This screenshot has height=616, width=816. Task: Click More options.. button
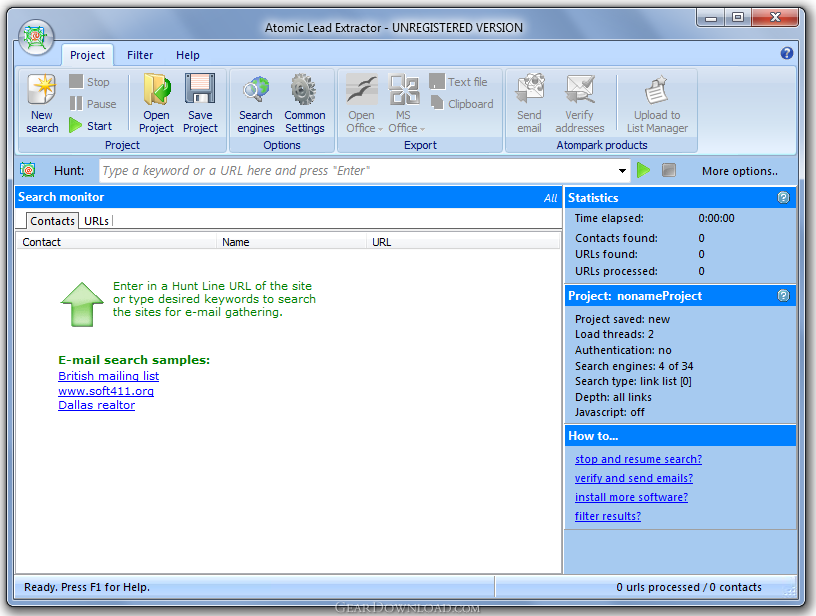coord(740,171)
